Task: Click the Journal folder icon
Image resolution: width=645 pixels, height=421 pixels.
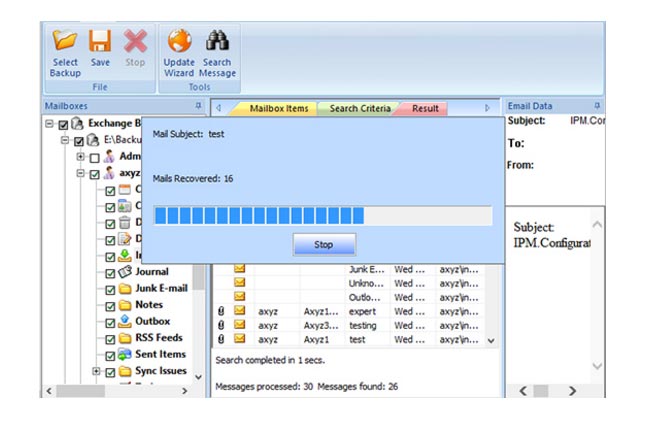Action: tap(125, 272)
